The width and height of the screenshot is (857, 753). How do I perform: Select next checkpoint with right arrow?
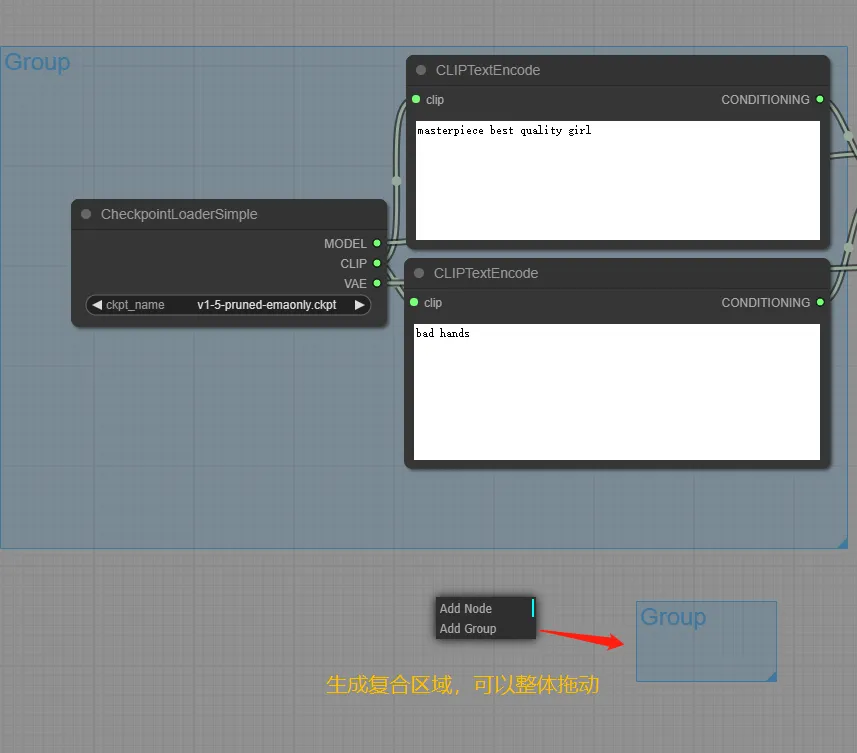tap(359, 305)
